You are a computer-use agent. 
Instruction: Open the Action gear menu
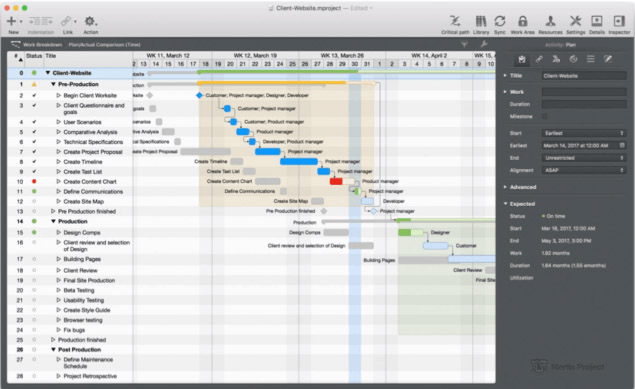tap(90, 21)
